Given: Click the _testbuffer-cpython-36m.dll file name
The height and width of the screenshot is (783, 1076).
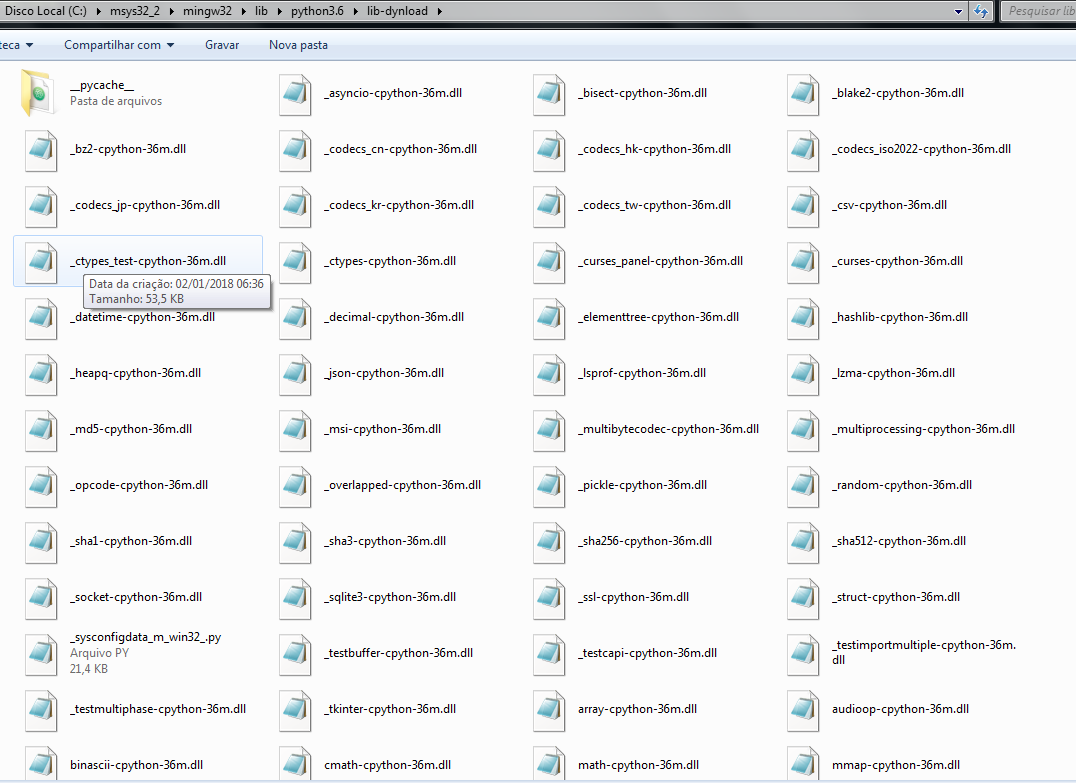Looking at the screenshot, I should point(399,653).
